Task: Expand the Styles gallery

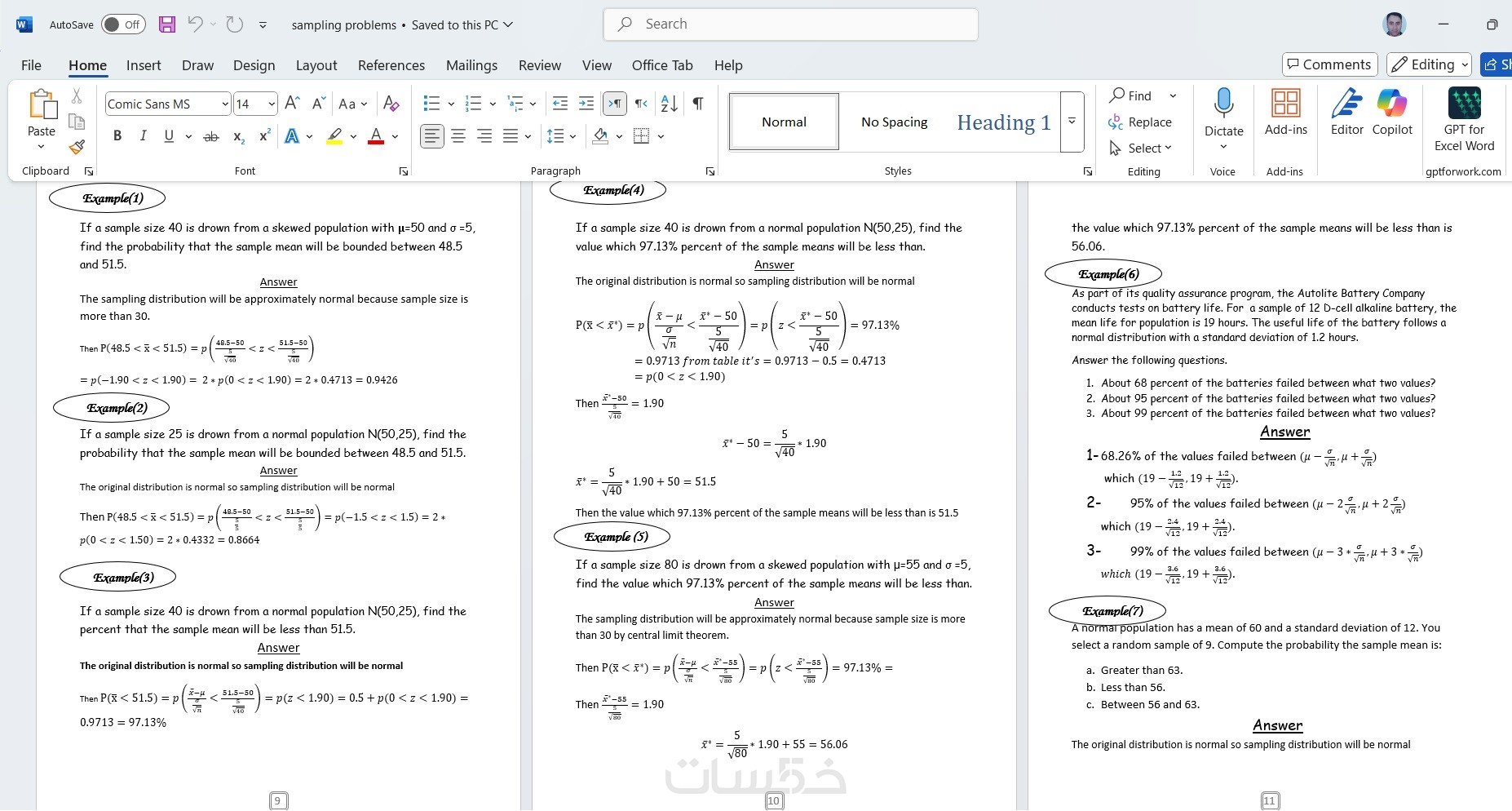Action: 1072,122
